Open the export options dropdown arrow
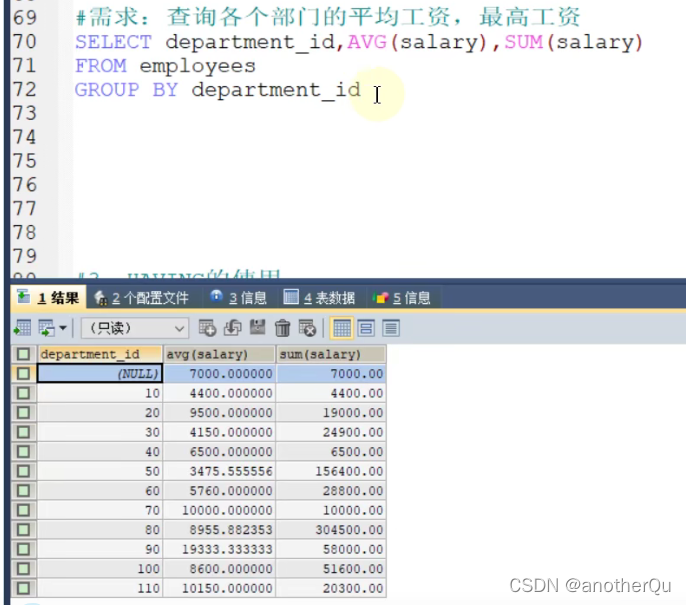This screenshot has width=686, height=605. point(63,328)
